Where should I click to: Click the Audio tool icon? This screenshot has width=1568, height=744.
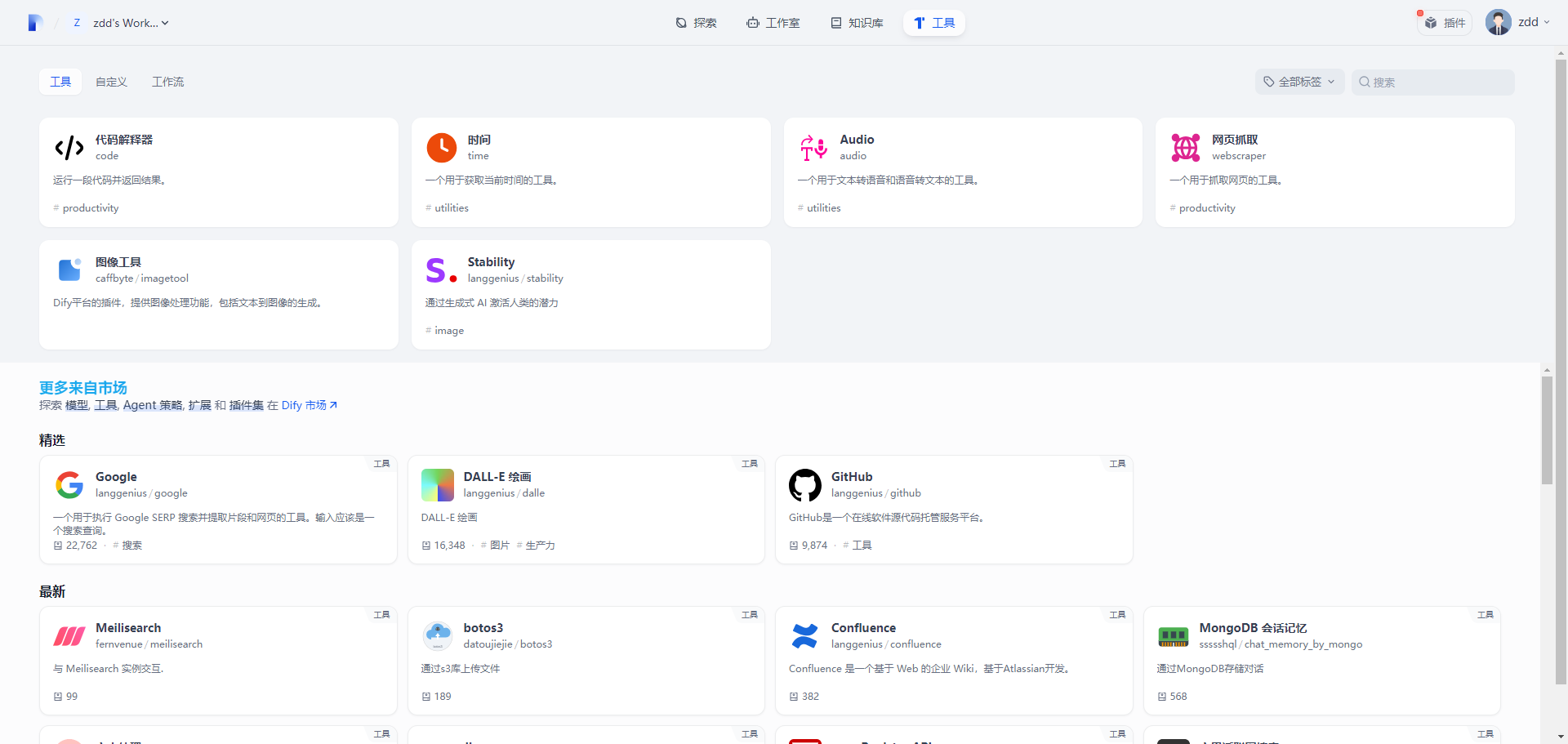point(813,148)
